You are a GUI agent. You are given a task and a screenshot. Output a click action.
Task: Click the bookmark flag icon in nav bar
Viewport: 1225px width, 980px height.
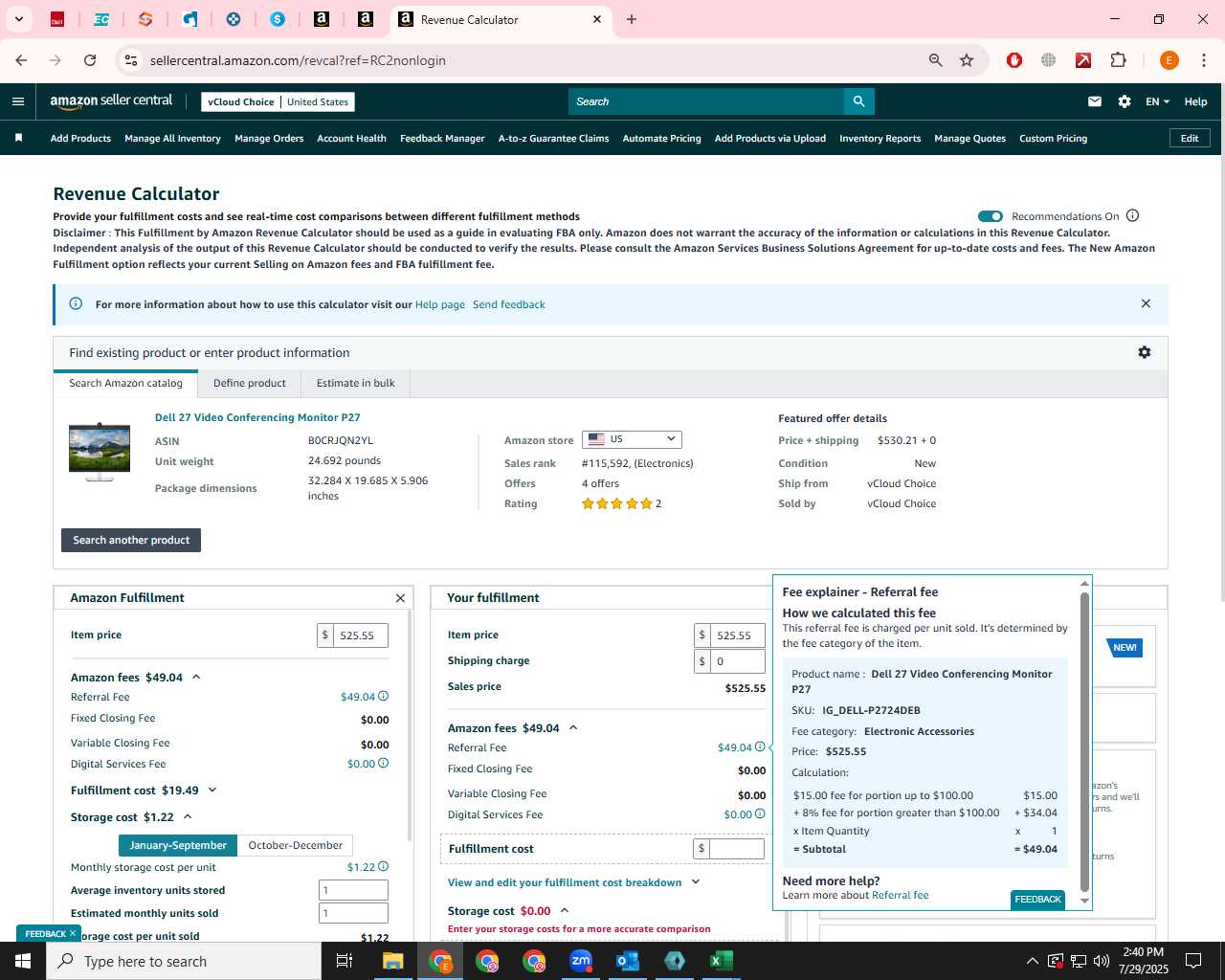pyautogui.click(x=18, y=138)
